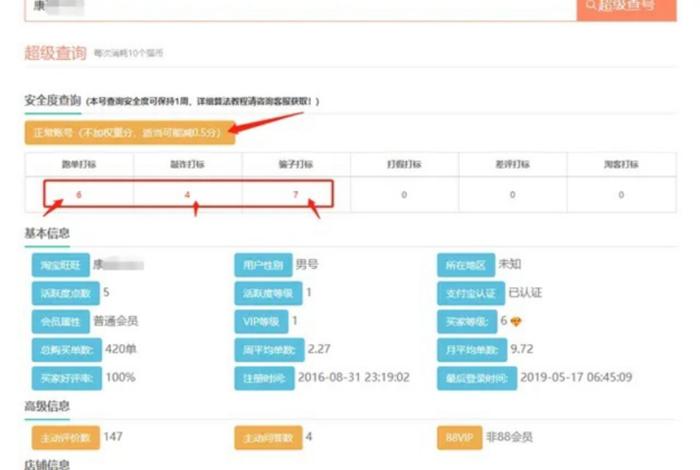The height and width of the screenshot is (470, 700).
Task: Click the 最后登录时间 label tag
Action: [477, 378]
